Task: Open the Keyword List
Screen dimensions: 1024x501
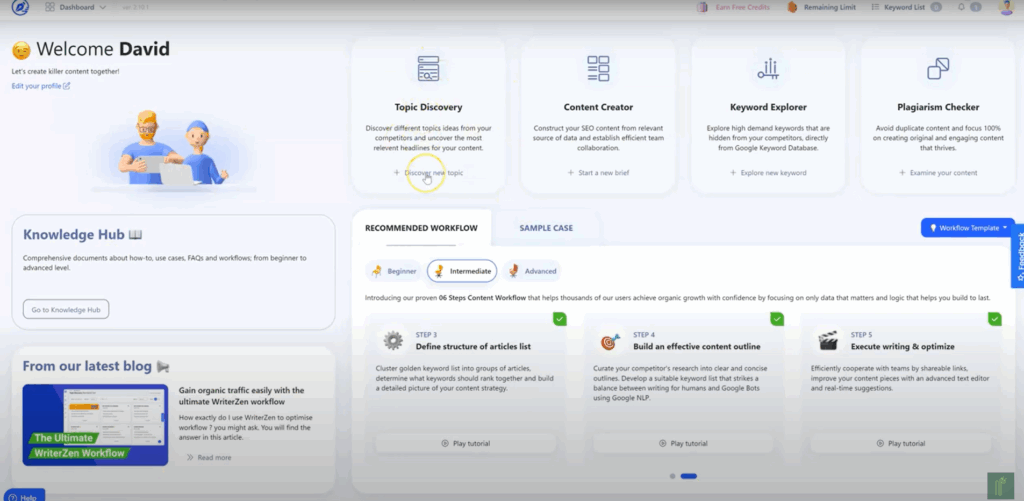Action: pos(906,7)
